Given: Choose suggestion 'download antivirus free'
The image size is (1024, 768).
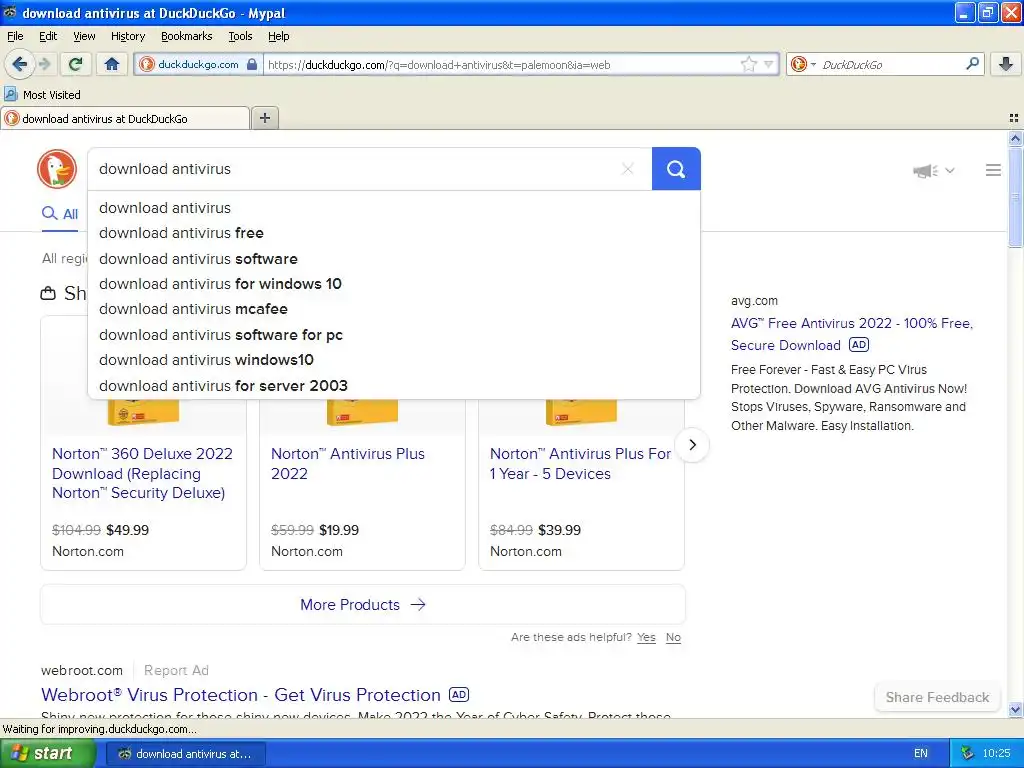Looking at the screenshot, I should [x=393, y=233].
